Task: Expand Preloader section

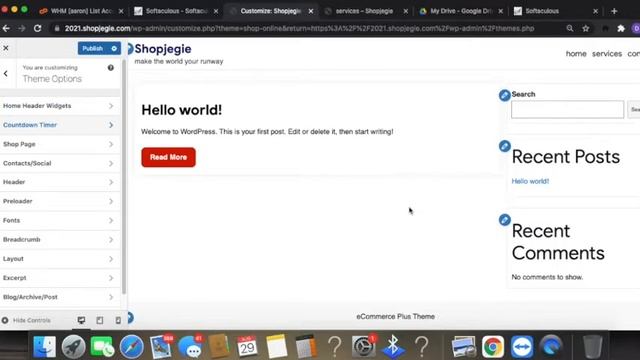Action: (60, 201)
